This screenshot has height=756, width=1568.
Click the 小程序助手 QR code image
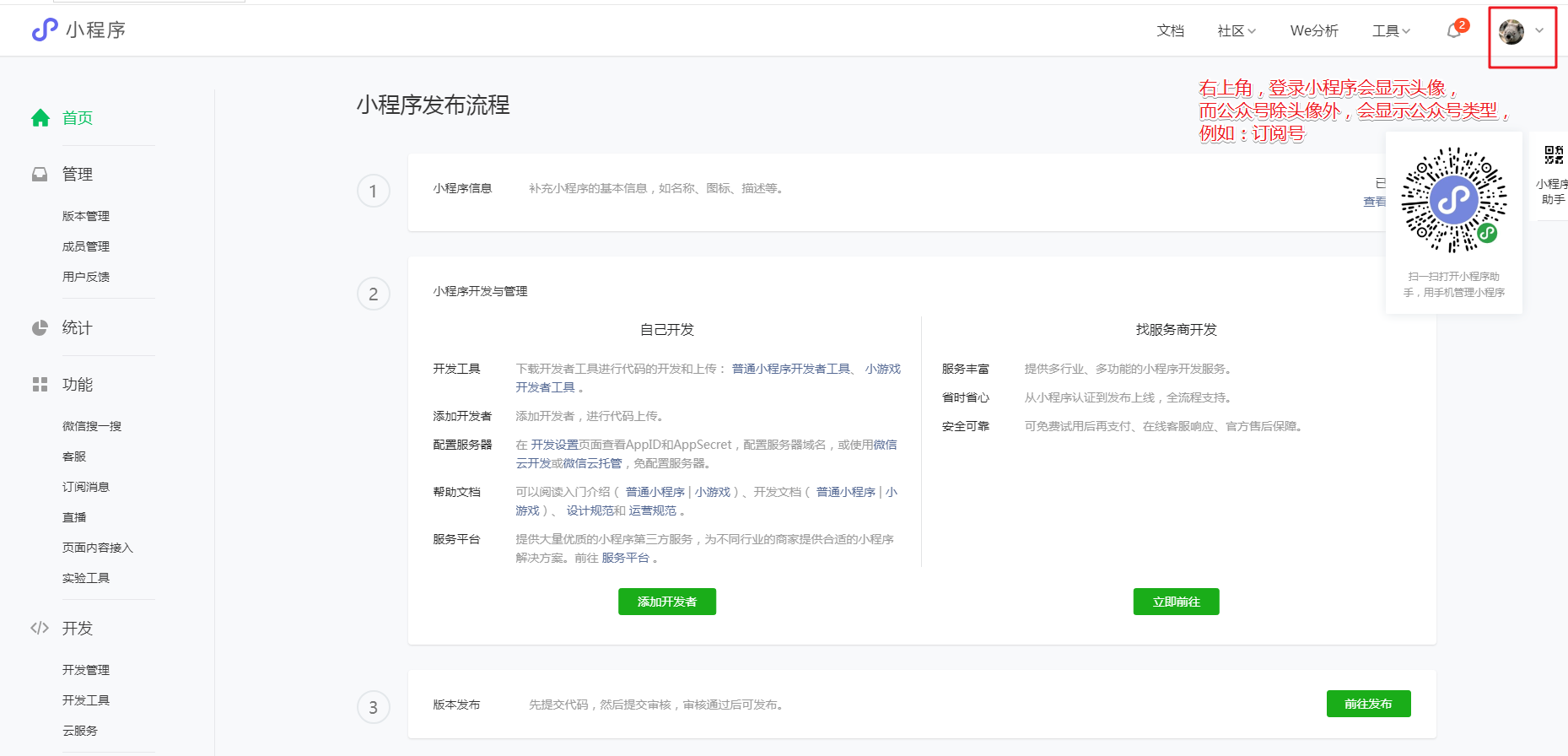(x=1453, y=201)
